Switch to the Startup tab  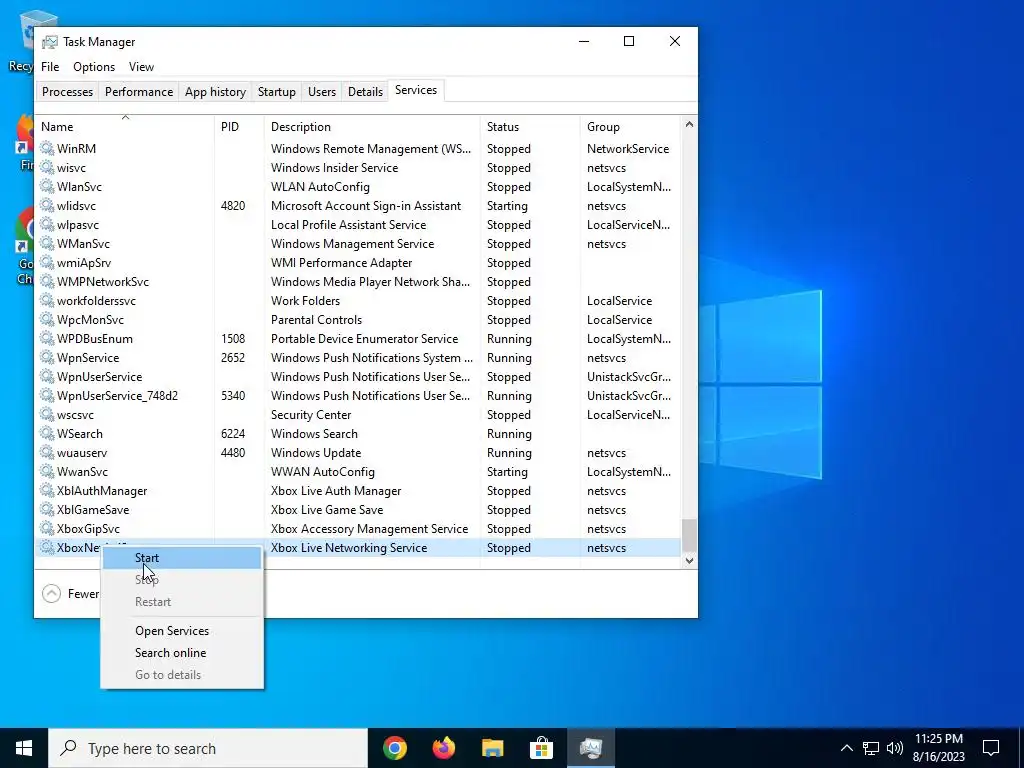point(277,91)
